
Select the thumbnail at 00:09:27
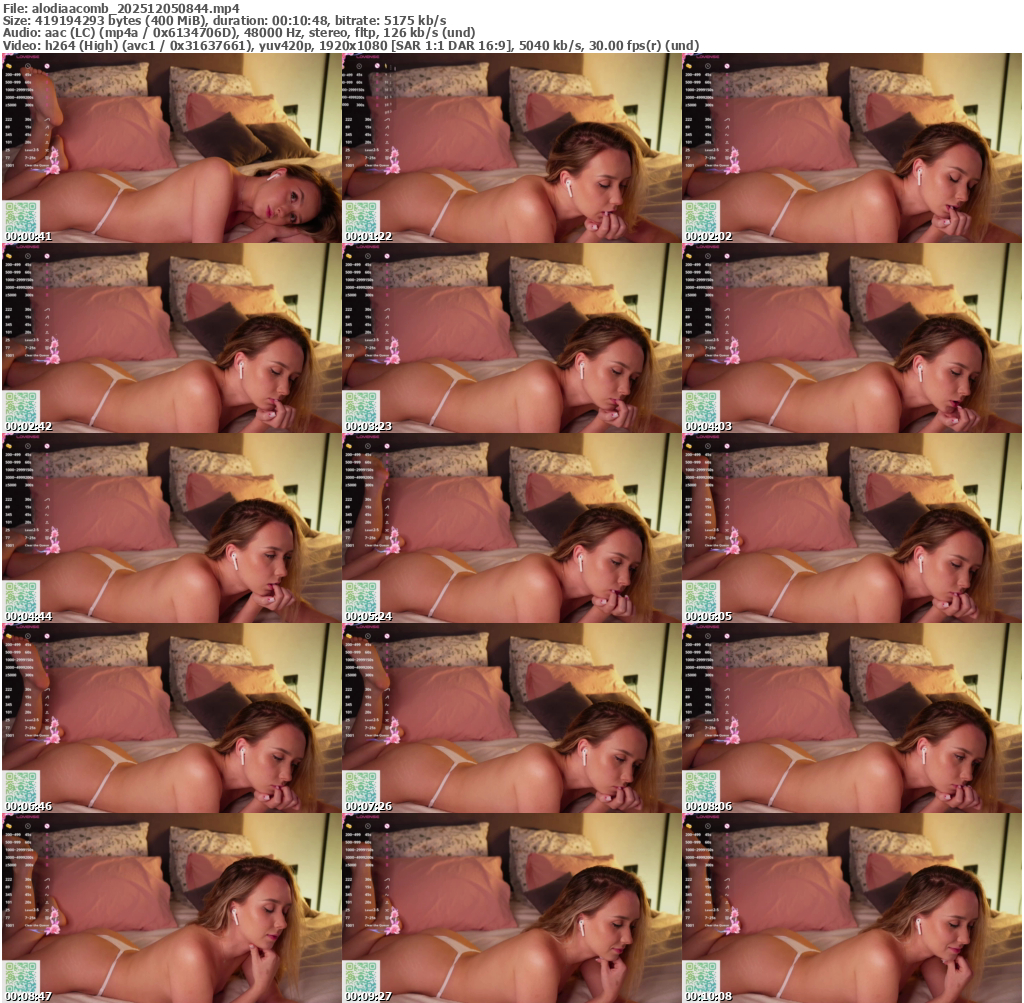pos(511,908)
